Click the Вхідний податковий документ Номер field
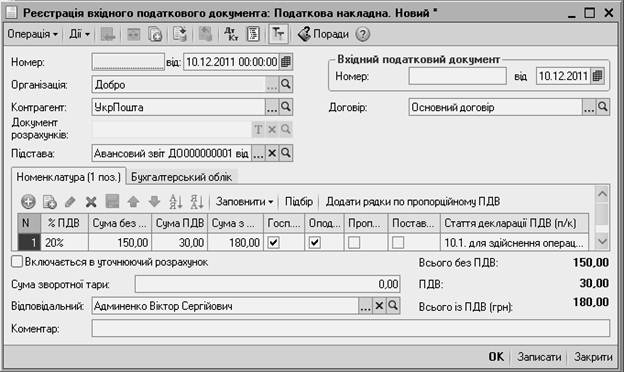624x372 pixels. [457, 76]
